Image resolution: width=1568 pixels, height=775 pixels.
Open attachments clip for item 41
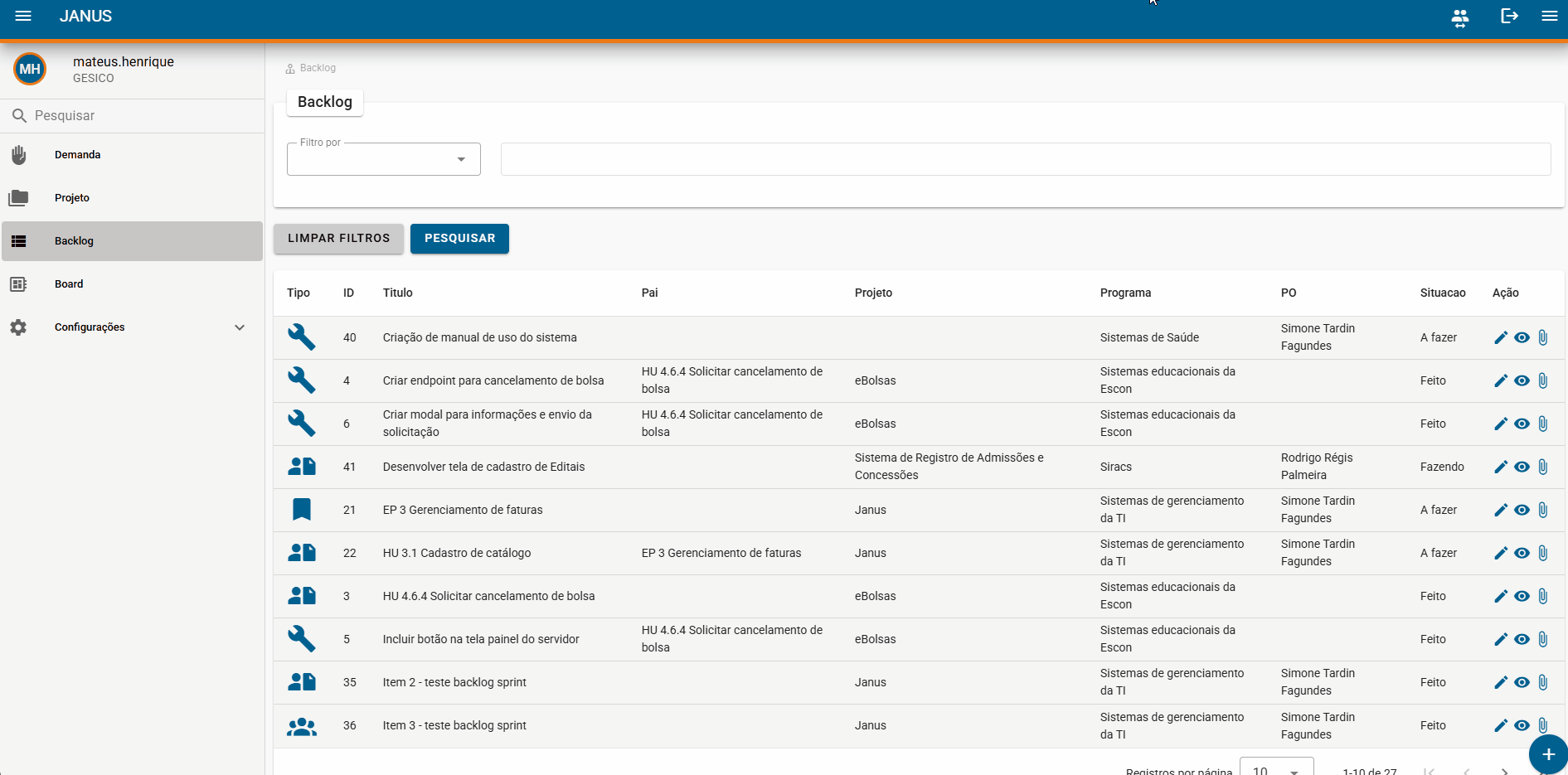coord(1543,467)
